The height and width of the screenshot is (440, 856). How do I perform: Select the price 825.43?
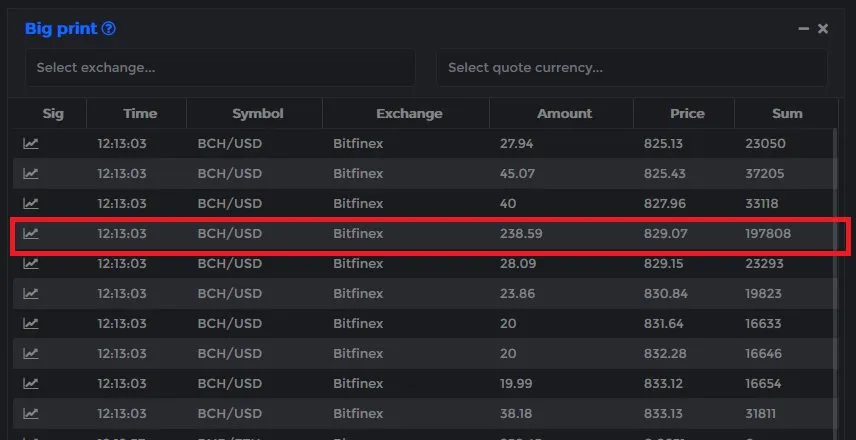(x=664, y=174)
